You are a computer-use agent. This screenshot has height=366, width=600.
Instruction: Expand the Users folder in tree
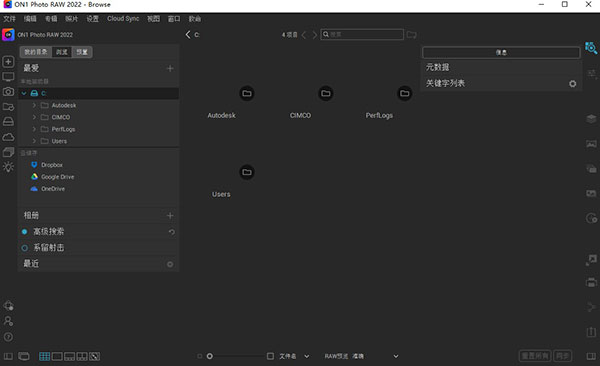tap(34, 141)
